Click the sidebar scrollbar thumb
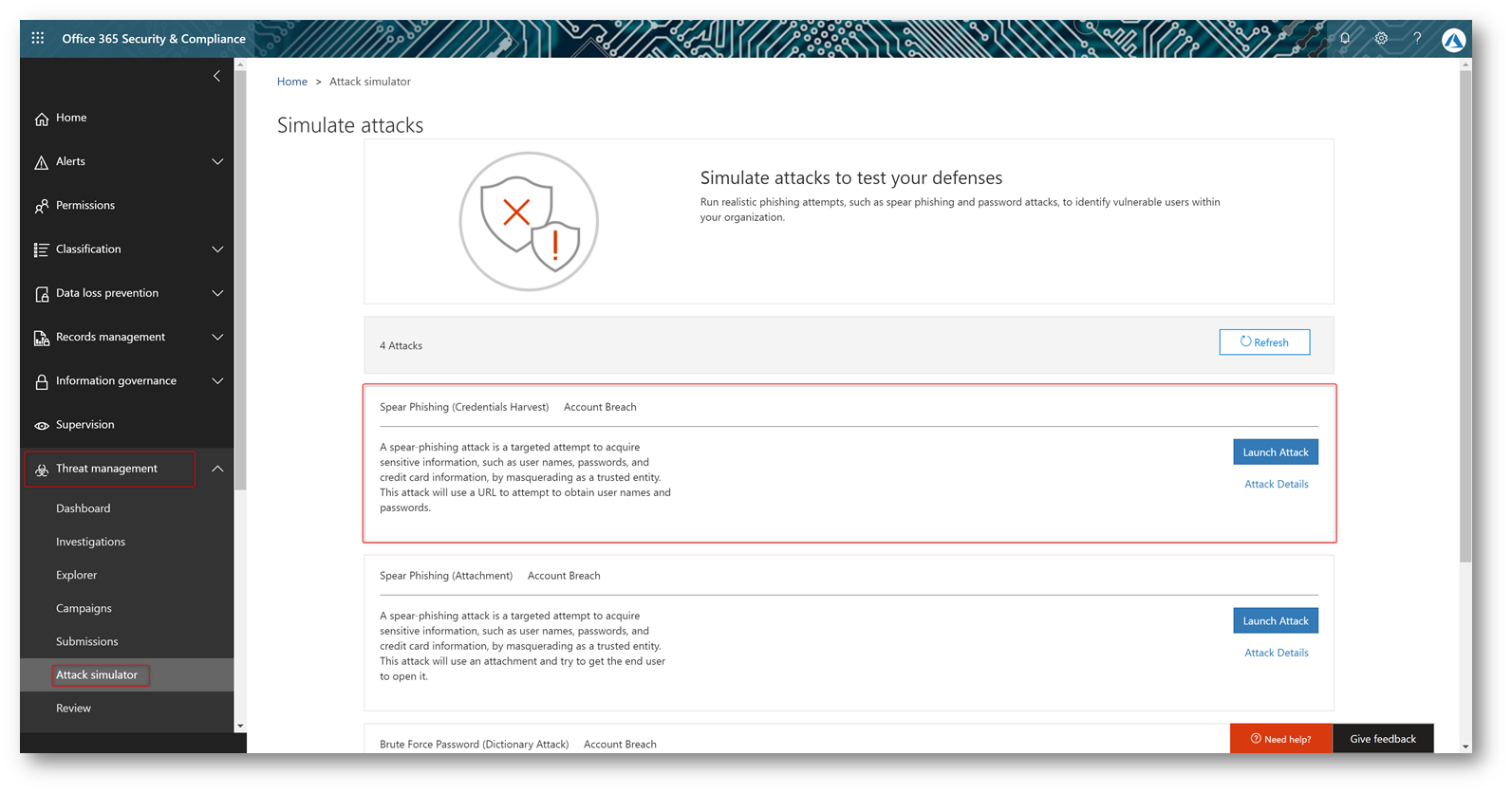Image resolution: width=1512 pixels, height=793 pixels. pyautogui.click(x=240, y=280)
